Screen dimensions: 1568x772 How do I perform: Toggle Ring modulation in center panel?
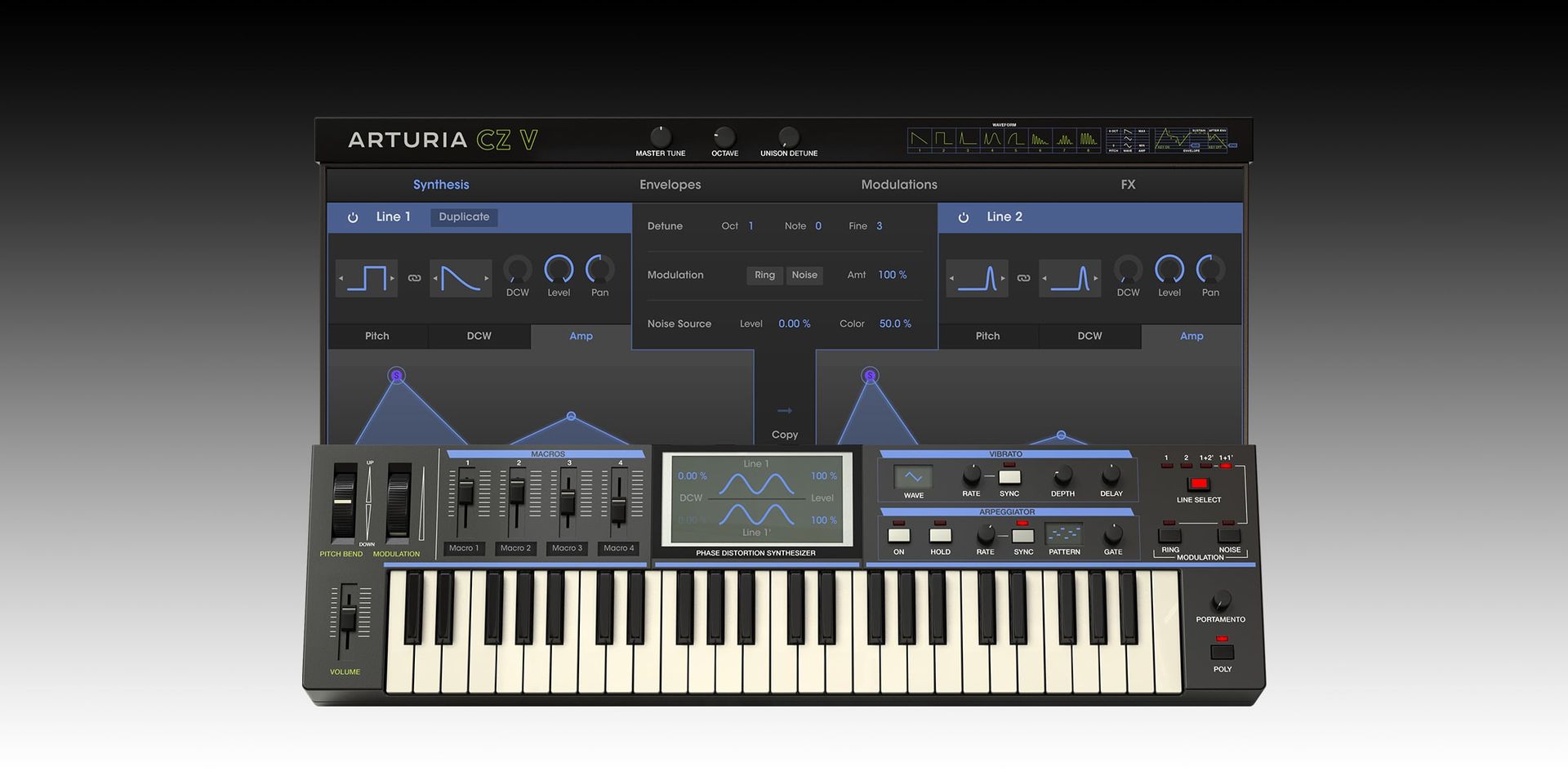[764, 275]
